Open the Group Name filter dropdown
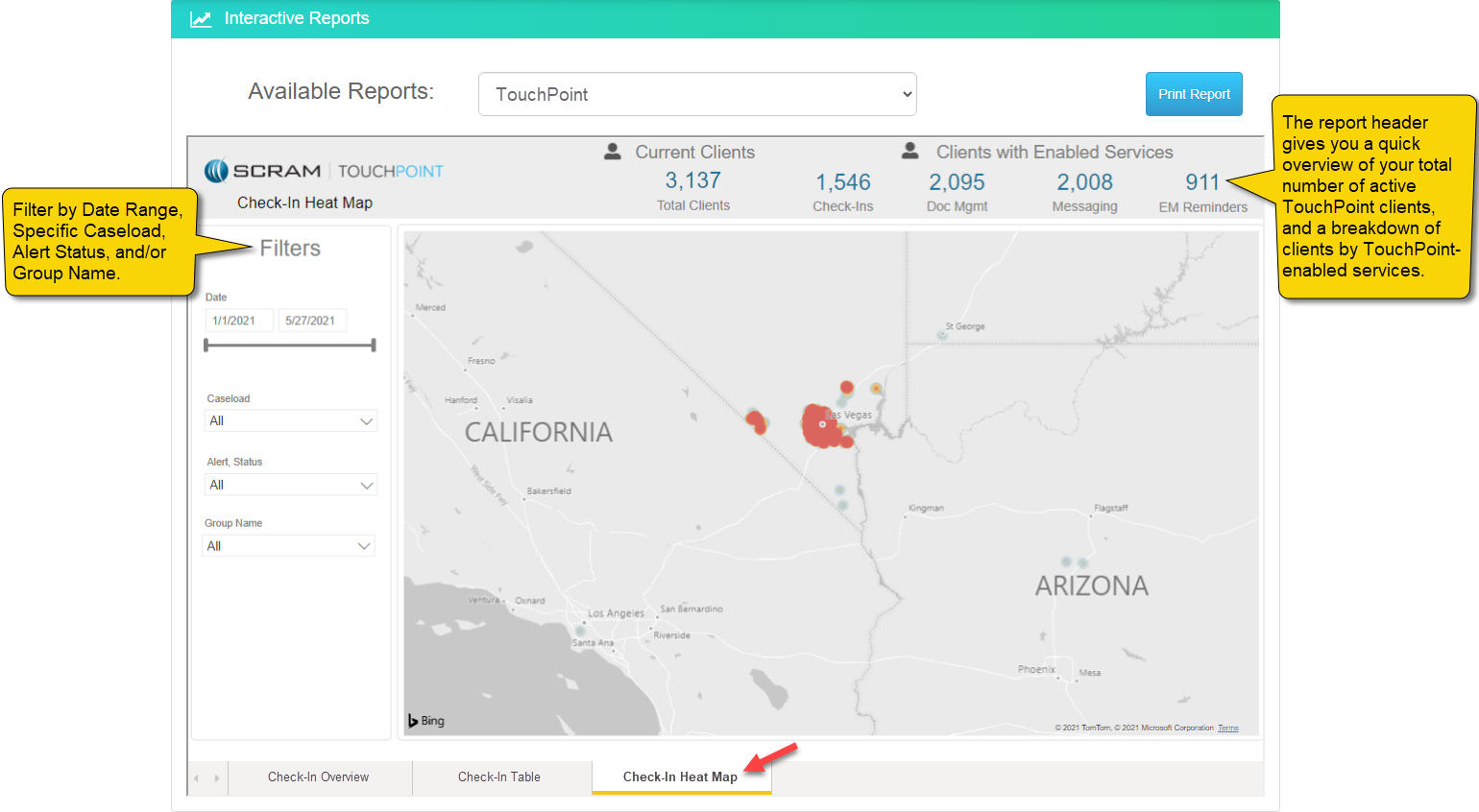 [289, 546]
